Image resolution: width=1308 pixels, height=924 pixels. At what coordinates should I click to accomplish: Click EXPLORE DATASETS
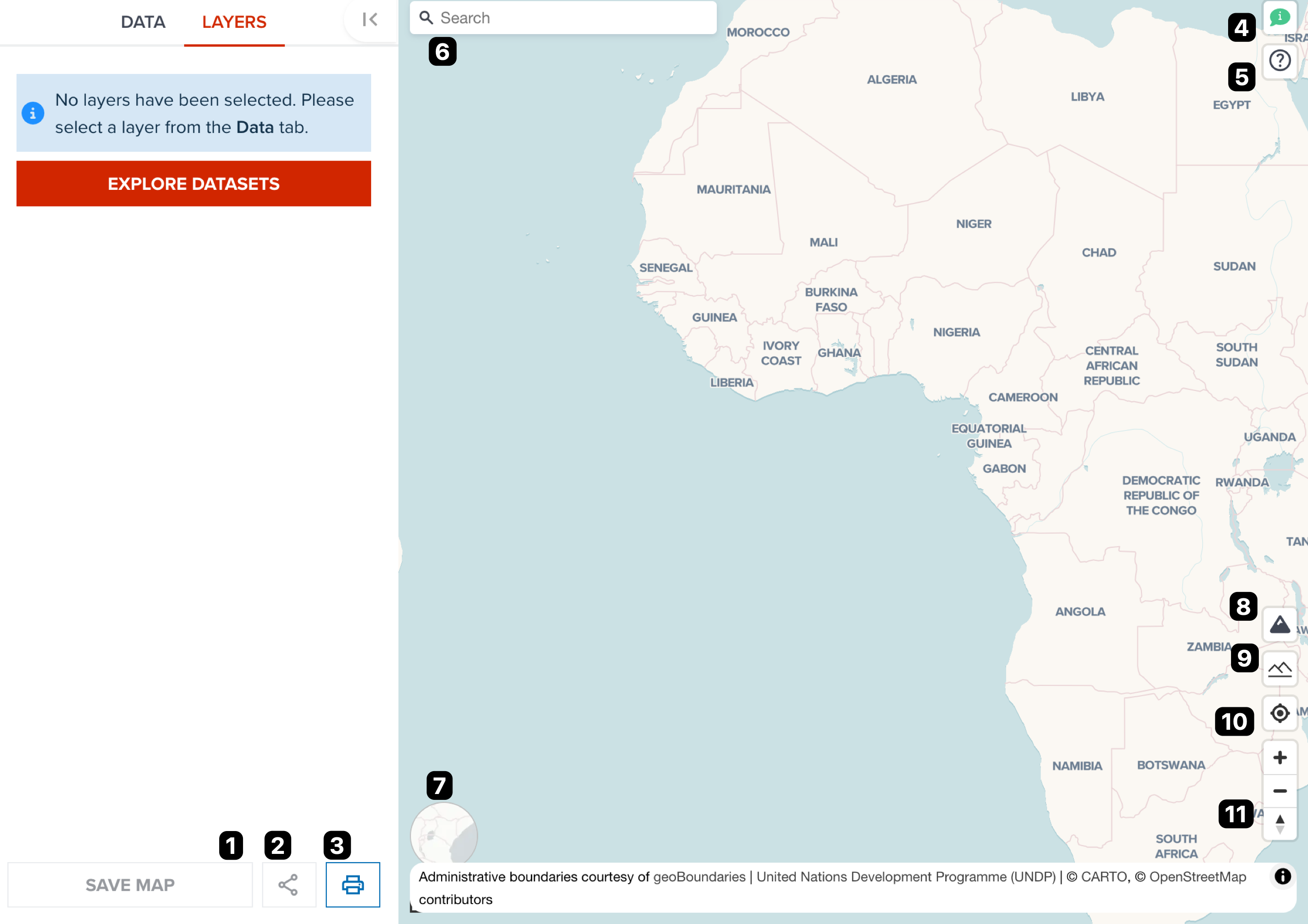[193, 184]
